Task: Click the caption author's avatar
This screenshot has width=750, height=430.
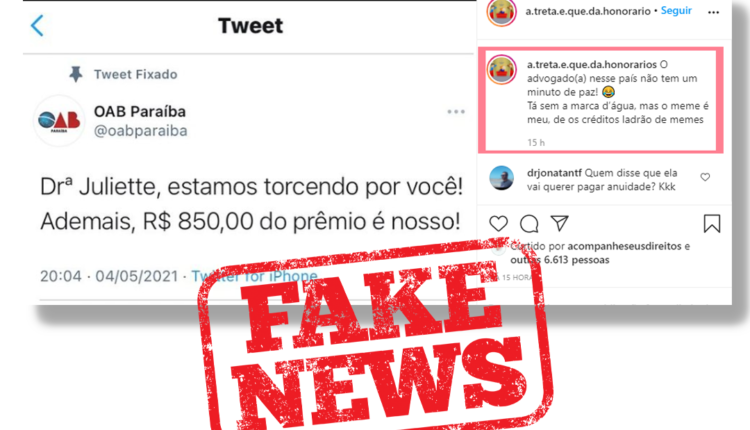Action: click(502, 69)
